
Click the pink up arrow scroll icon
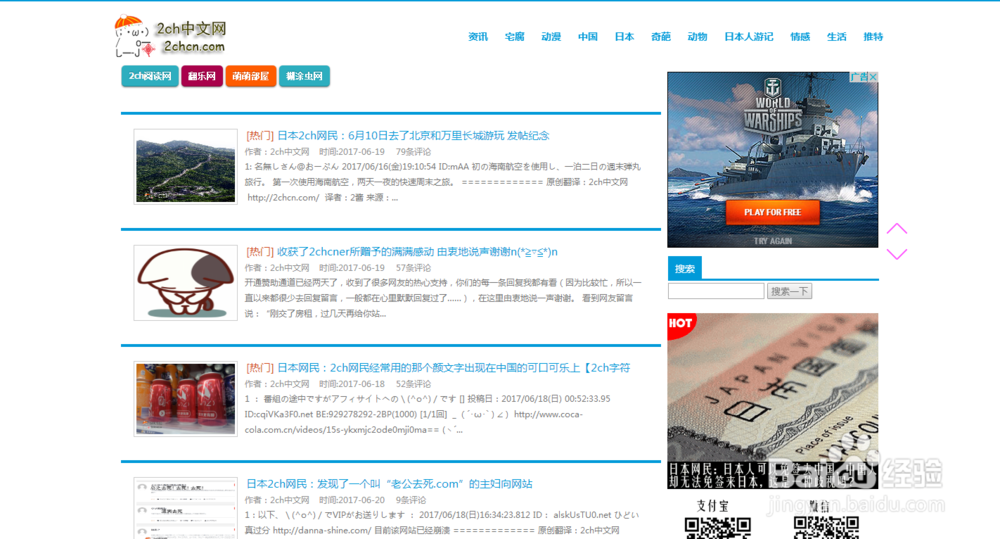[897, 229]
